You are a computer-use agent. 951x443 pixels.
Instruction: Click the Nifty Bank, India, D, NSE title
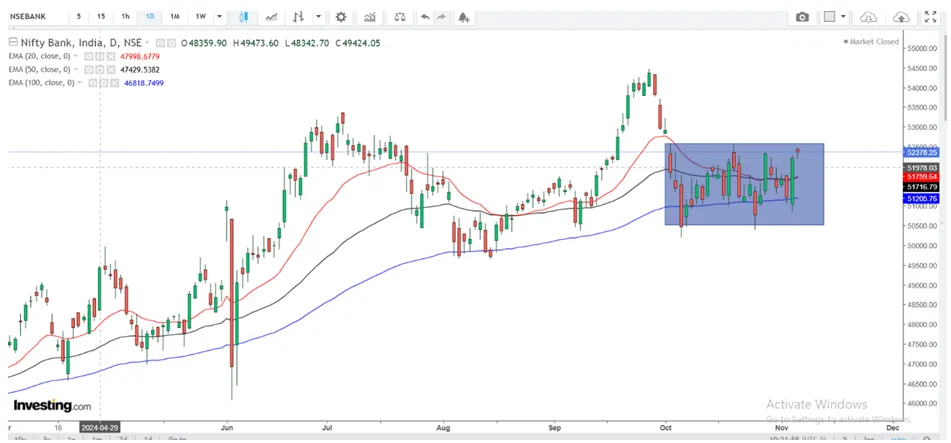point(81,42)
